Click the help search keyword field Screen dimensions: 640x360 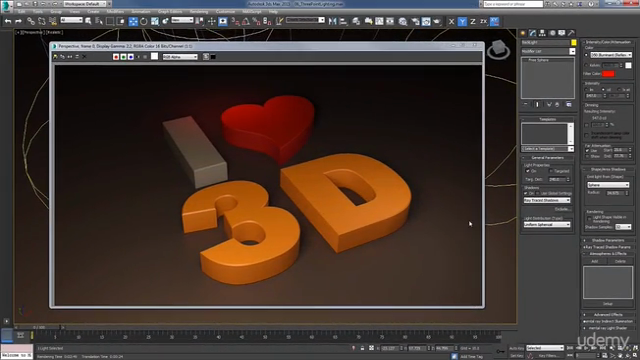pos(513,4)
